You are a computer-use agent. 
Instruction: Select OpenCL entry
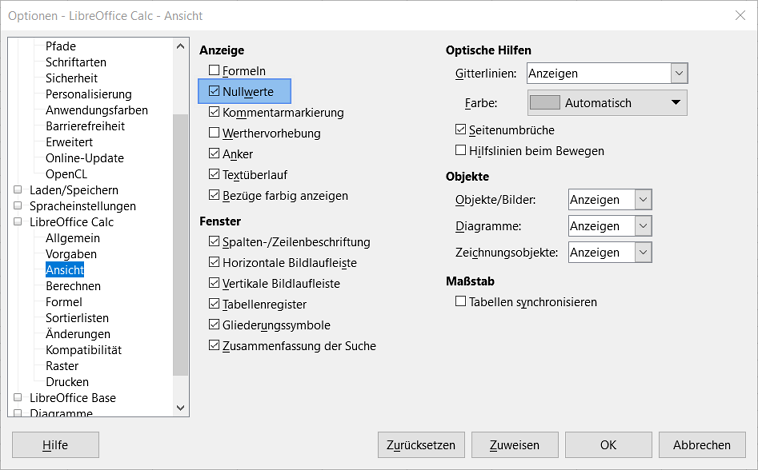(66, 174)
